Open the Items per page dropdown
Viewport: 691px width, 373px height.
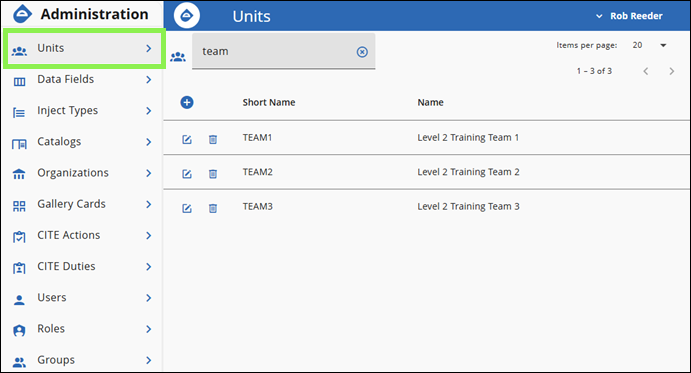click(650, 45)
